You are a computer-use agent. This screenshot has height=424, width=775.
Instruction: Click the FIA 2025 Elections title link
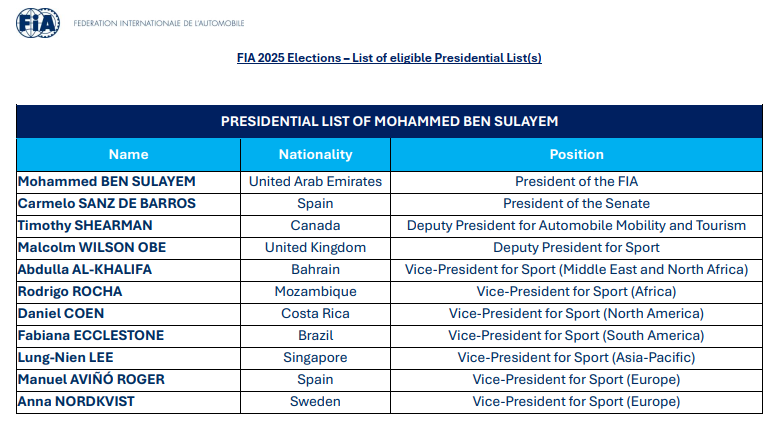pyautogui.click(x=389, y=58)
